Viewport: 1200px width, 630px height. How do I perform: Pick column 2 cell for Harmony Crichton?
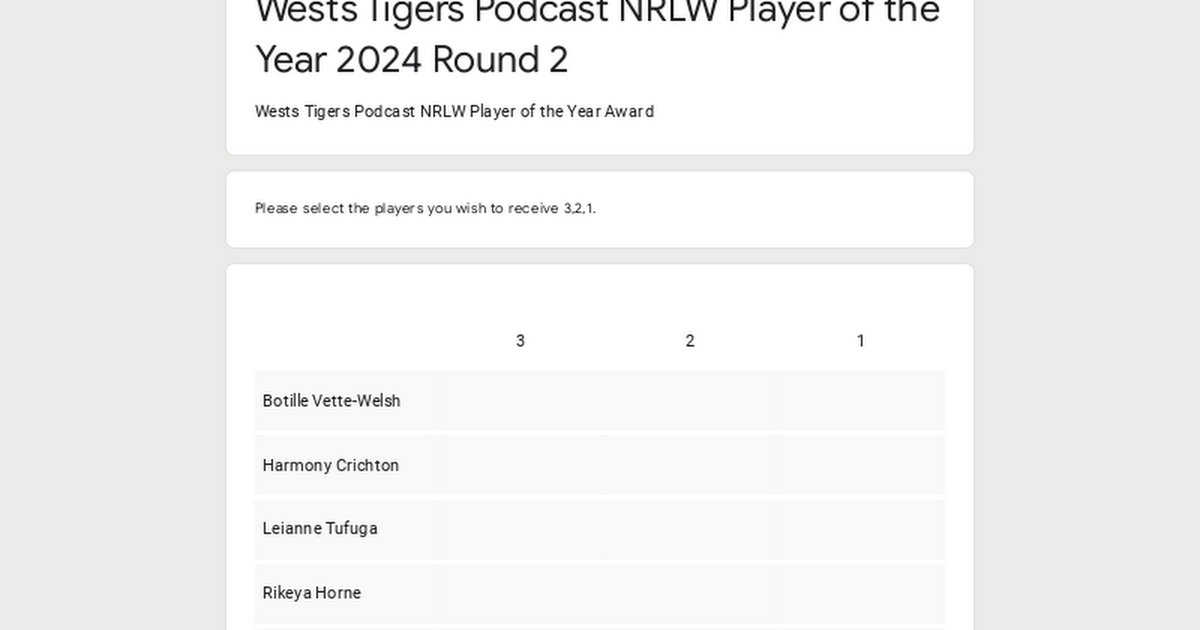(x=690, y=465)
